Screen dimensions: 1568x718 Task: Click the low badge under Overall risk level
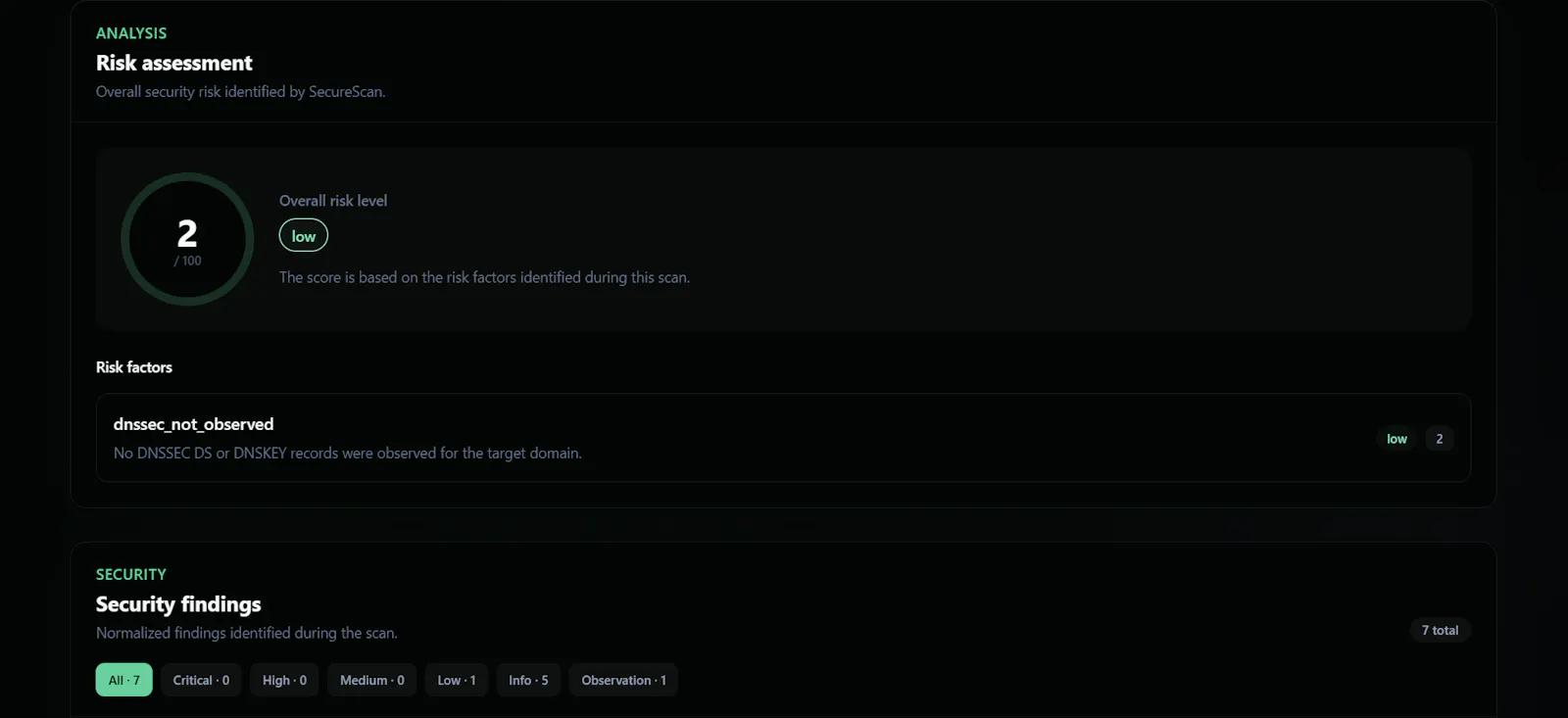point(304,236)
